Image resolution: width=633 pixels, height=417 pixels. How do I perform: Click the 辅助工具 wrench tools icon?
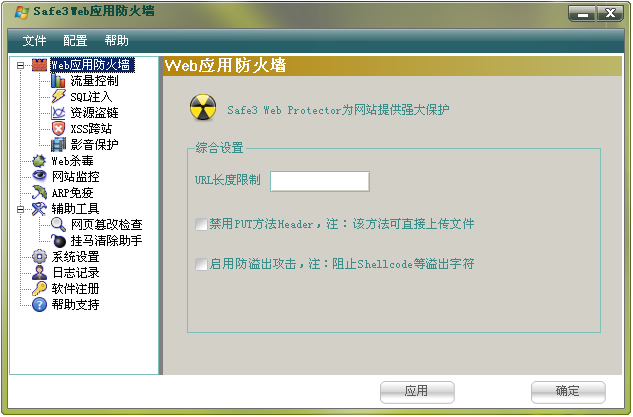click(39, 208)
